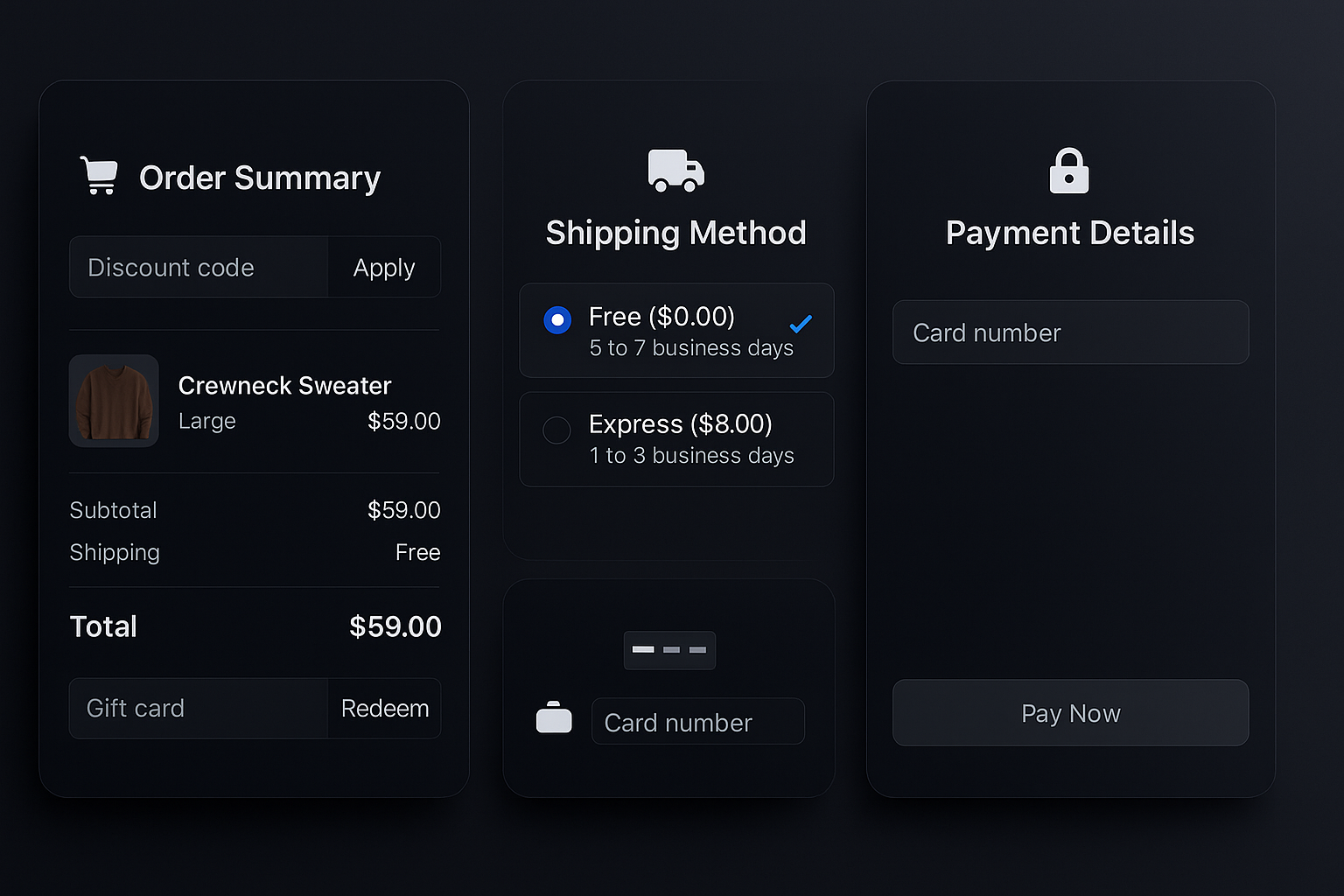Focus the Discount code input field

199,268
